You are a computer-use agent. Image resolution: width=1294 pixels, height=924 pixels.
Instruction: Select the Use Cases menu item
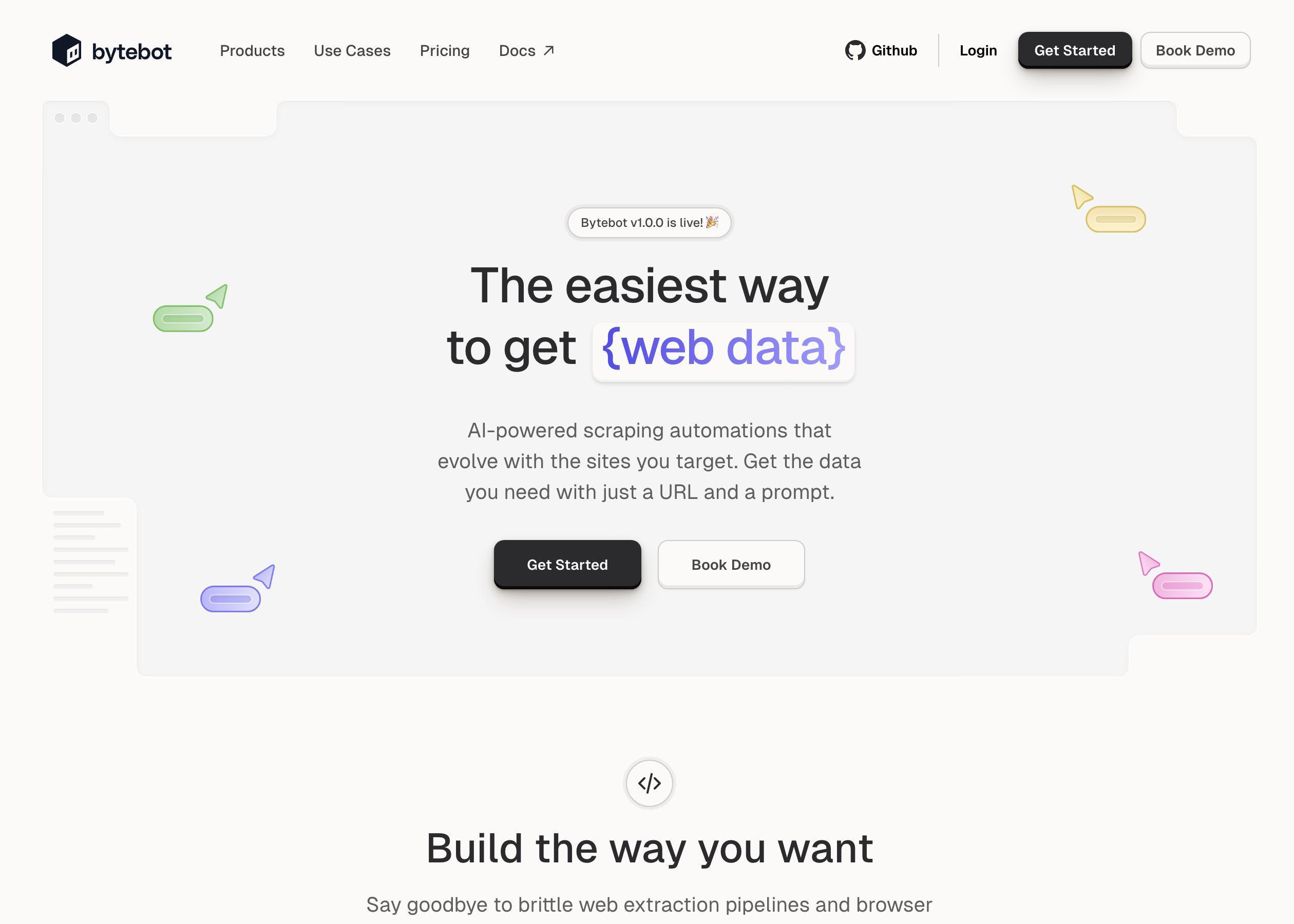pyautogui.click(x=352, y=49)
